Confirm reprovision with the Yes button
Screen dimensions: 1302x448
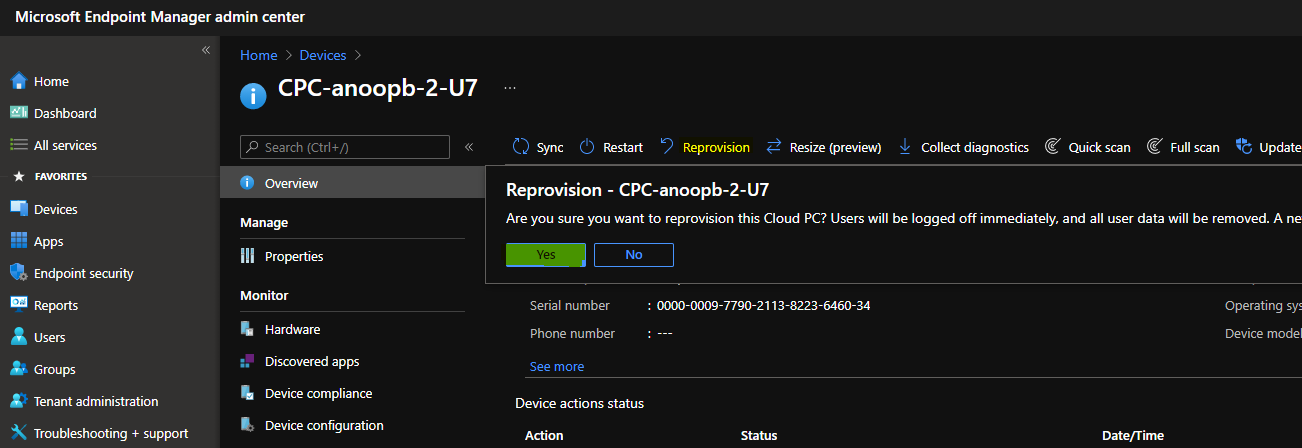pos(546,255)
